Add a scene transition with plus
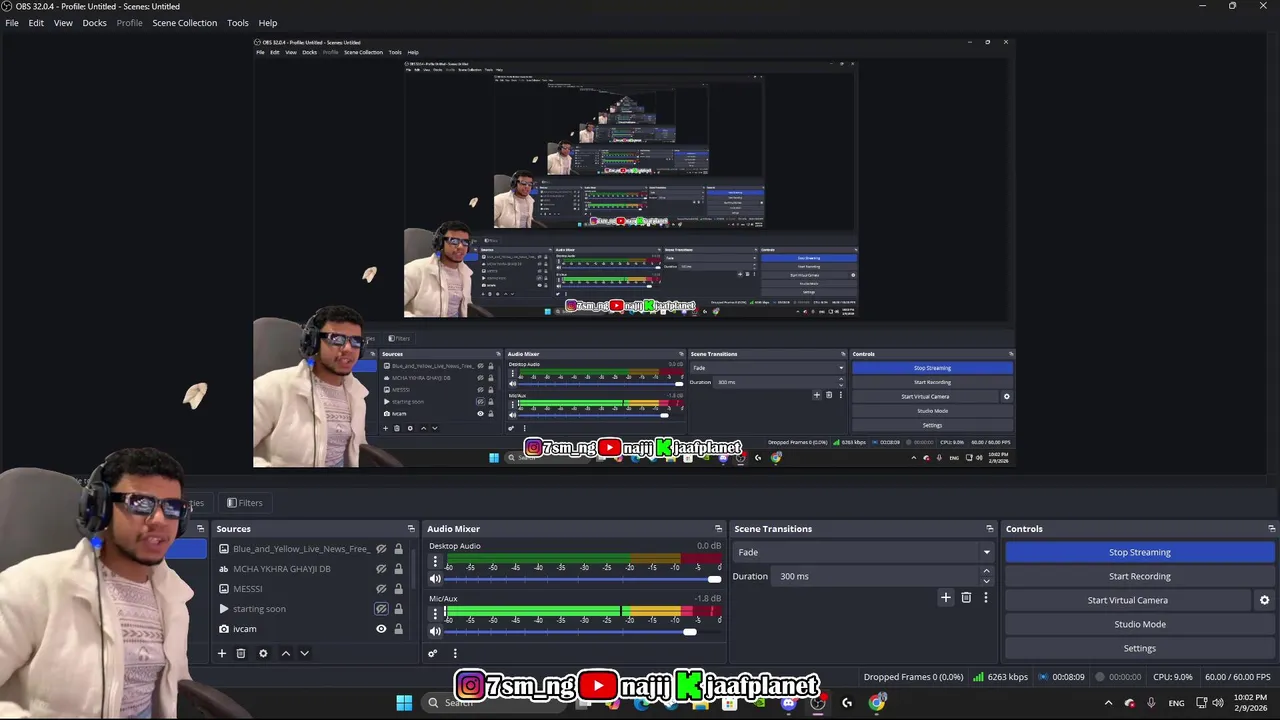The height and width of the screenshot is (720, 1280). [x=945, y=597]
